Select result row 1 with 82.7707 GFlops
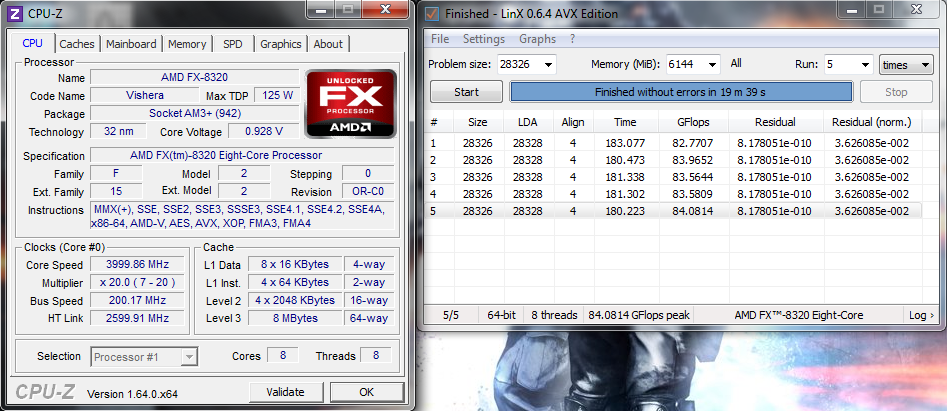The image size is (947, 411). pos(673,143)
